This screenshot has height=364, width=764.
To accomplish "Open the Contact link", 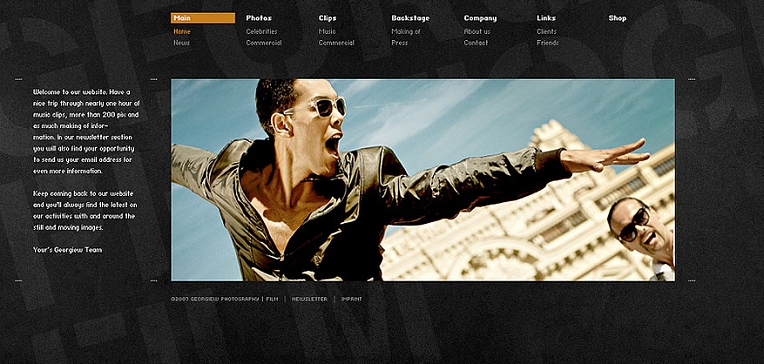I will point(476,42).
